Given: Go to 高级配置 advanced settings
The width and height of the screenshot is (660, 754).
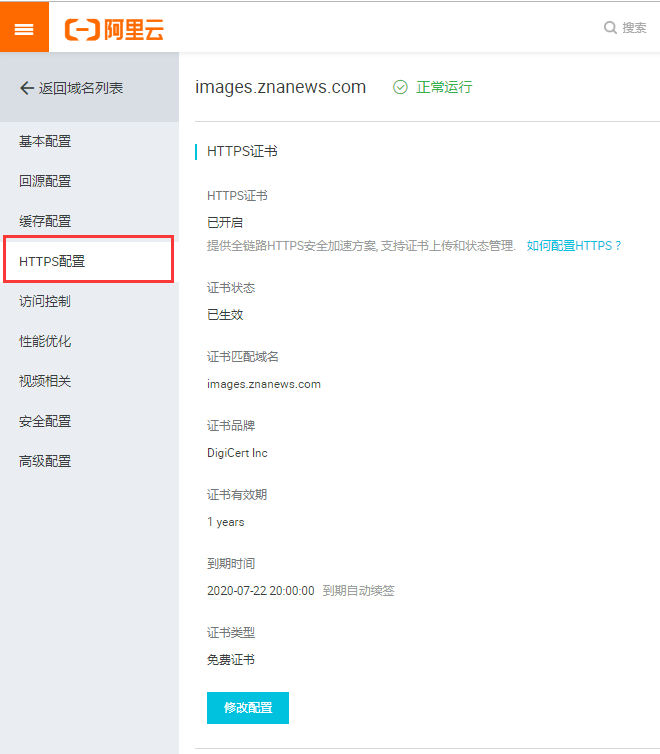Looking at the screenshot, I should [x=45, y=461].
